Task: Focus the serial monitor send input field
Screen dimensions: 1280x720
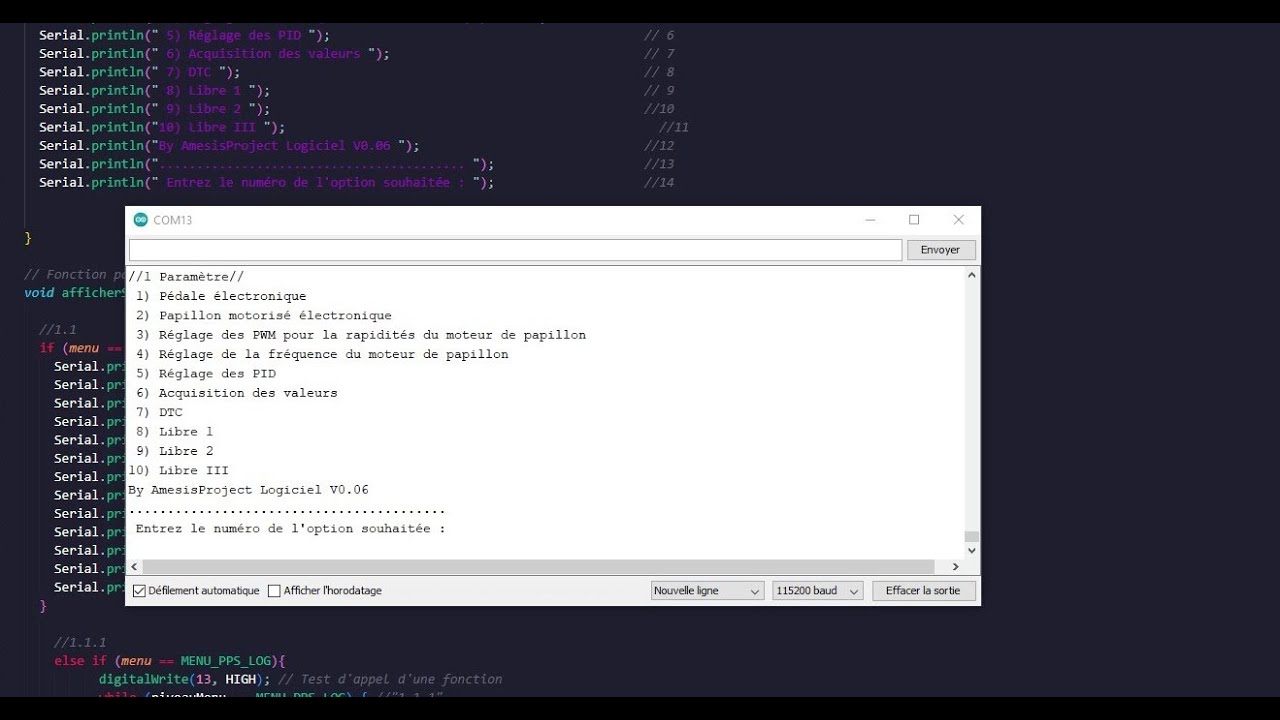Action: 515,250
